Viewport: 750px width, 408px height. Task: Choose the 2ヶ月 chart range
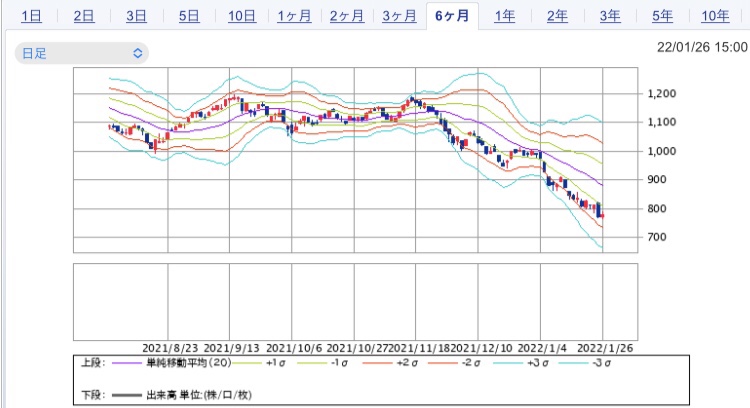click(x=347, y=16)
